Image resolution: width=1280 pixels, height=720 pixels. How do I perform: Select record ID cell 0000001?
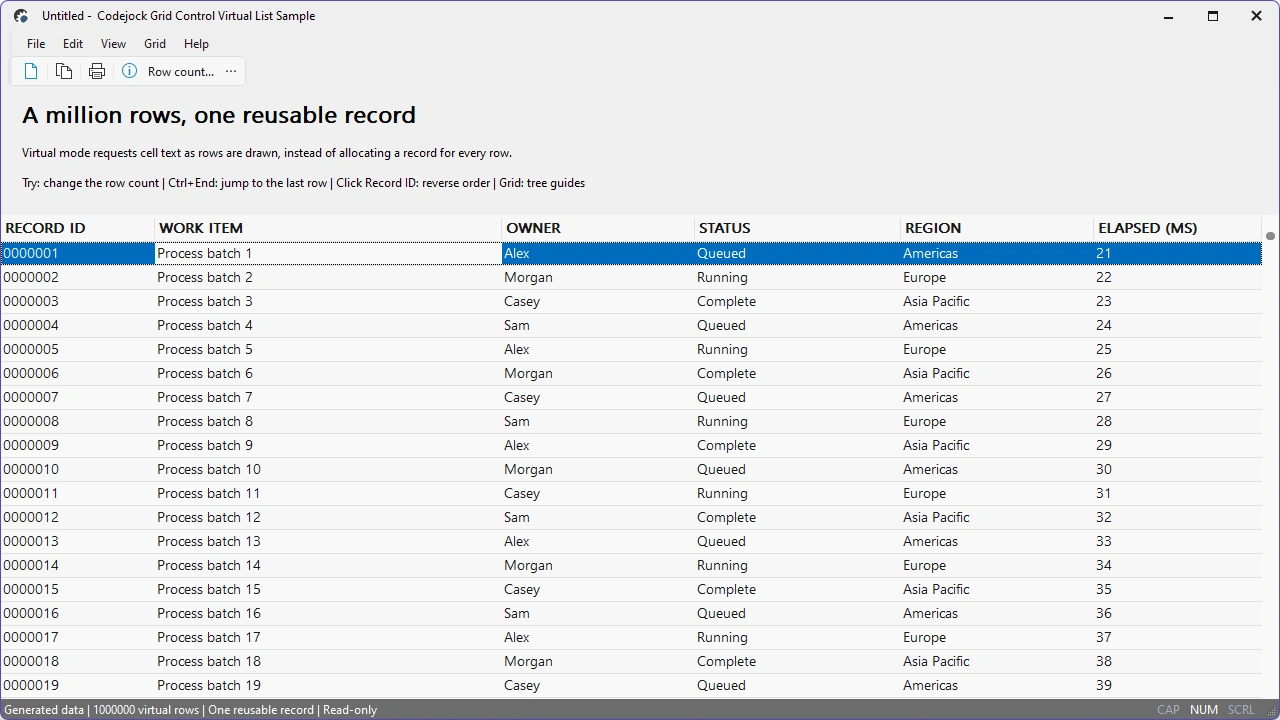[78, 253]
